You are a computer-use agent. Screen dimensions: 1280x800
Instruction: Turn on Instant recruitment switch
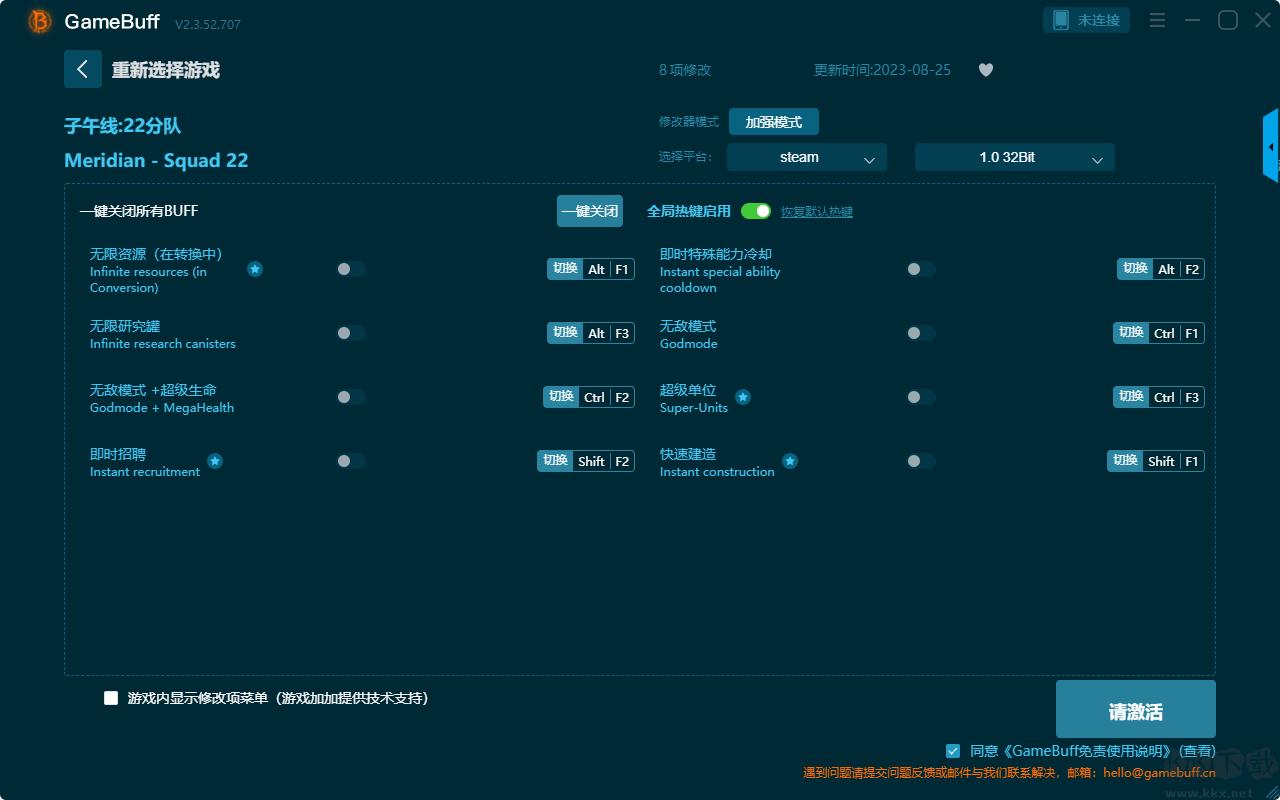pos(351,461)
